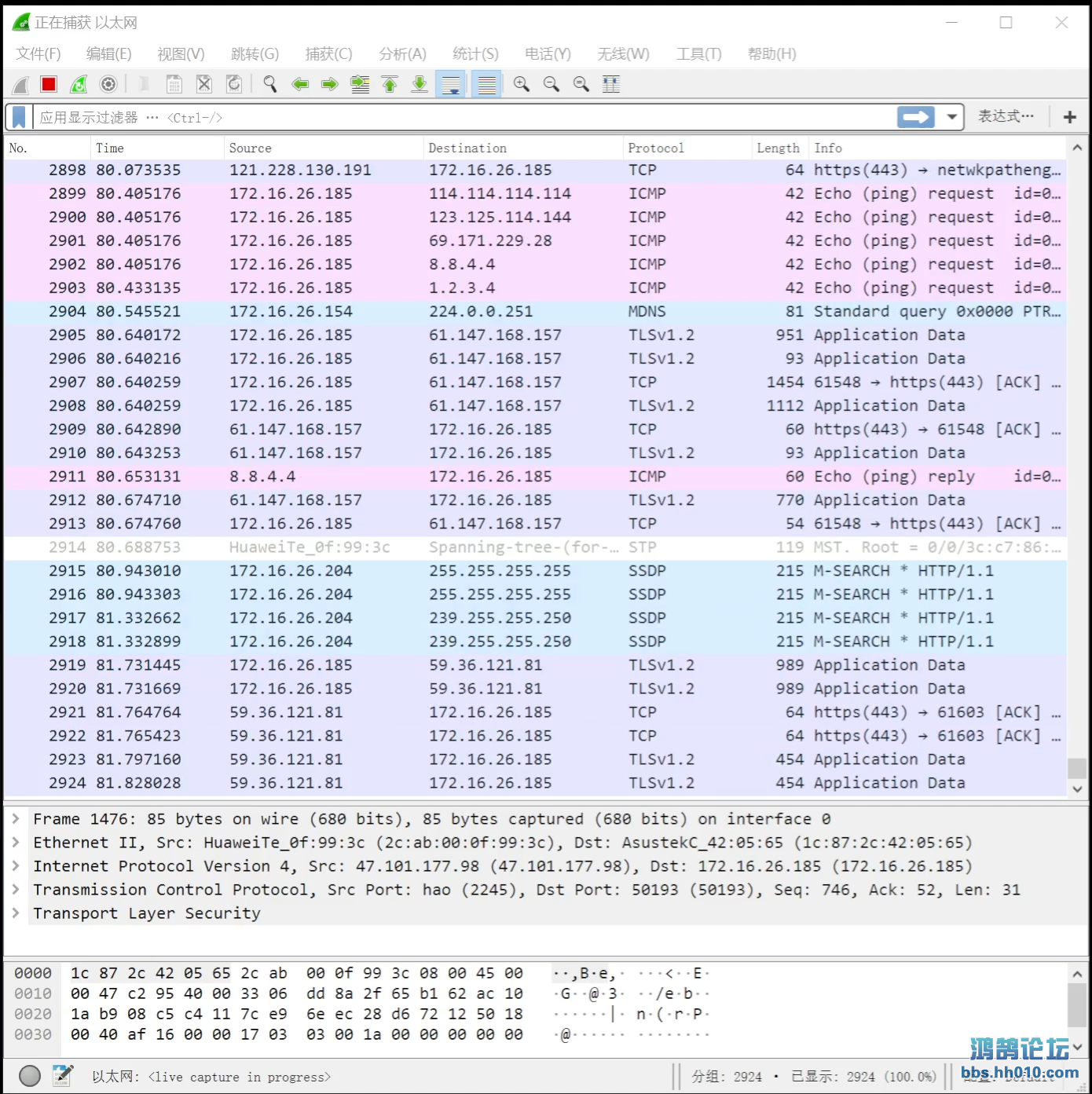This screenshot has height=1094, width=1092.
Task: Open capture options gear icon
Action: [x=108, y=84]
